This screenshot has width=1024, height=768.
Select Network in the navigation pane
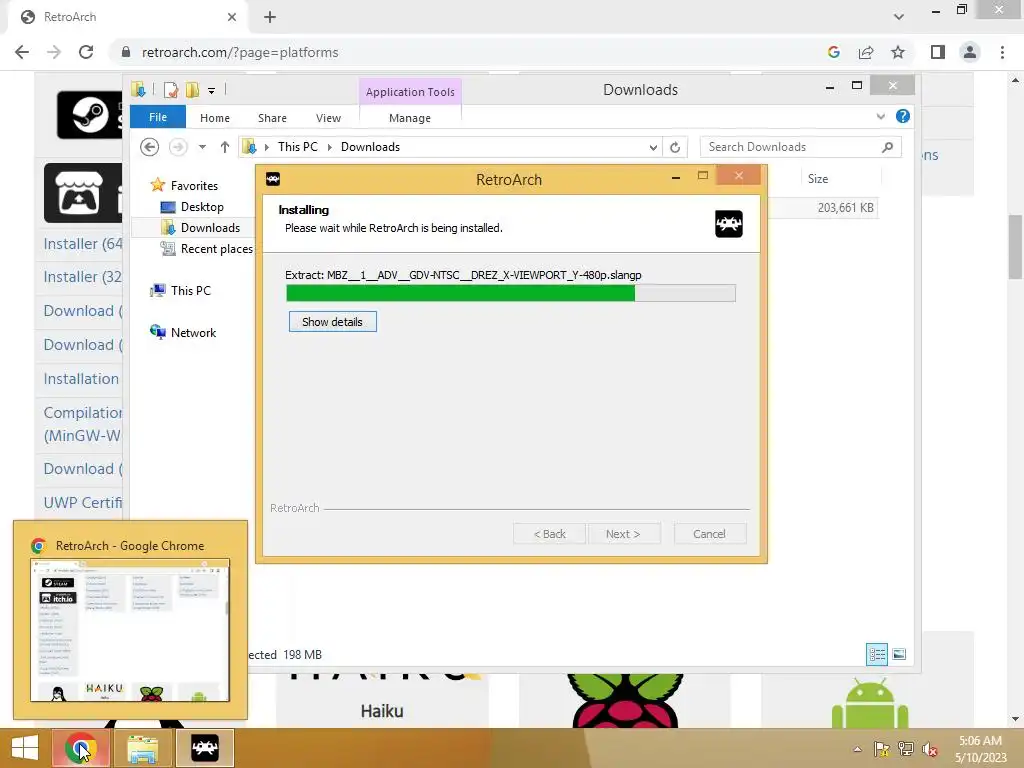(193, 332)
